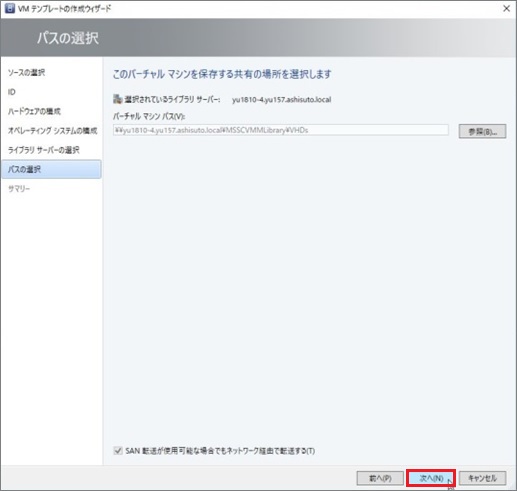The width and height of the screenshot is (517, 491).
Task: Select the パスの選択 step
Action: click(x=51, y=169)
